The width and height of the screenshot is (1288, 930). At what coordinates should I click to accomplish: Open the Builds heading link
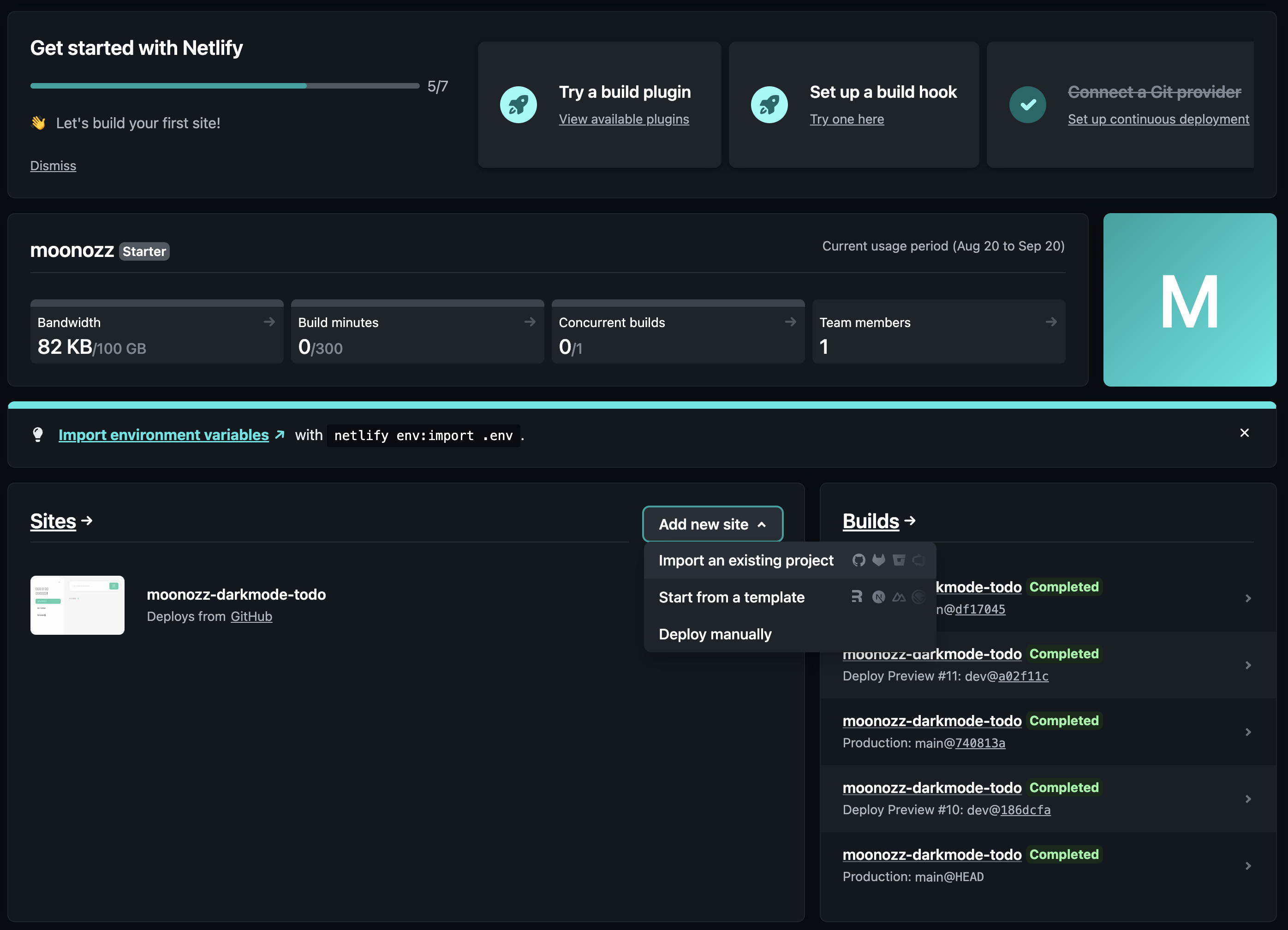coord(871,521)
